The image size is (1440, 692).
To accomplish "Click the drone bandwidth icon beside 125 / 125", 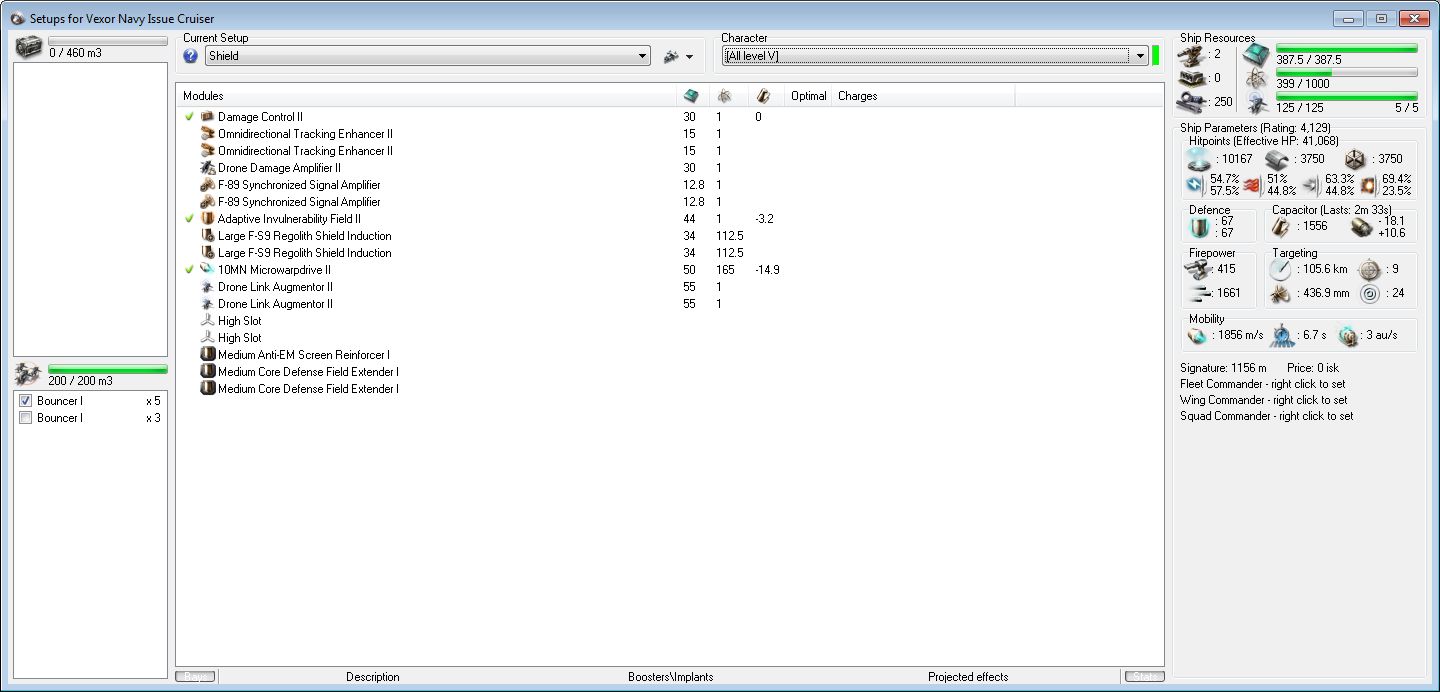I will pos(1256,102).
